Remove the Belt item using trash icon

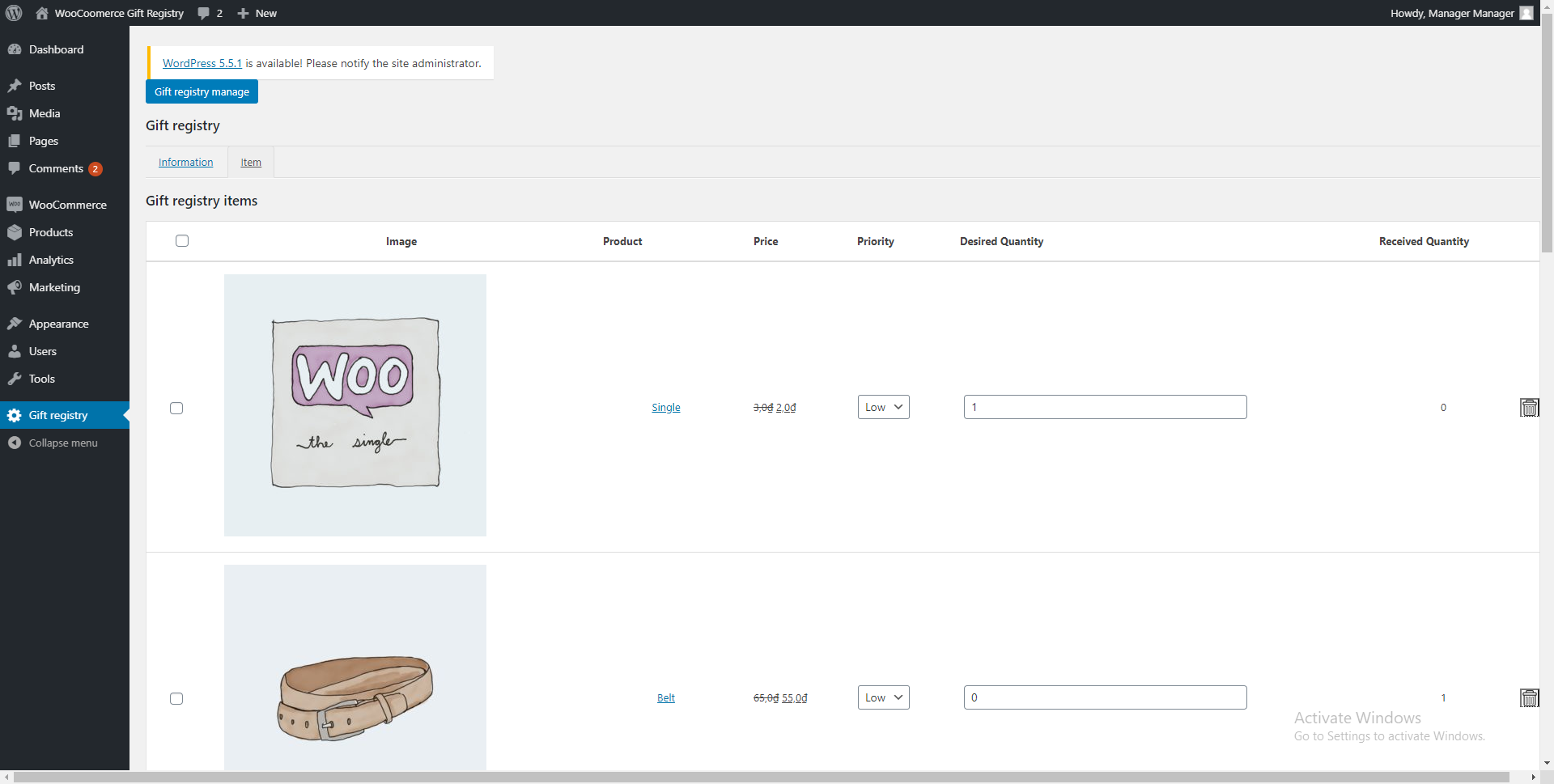1529,698
